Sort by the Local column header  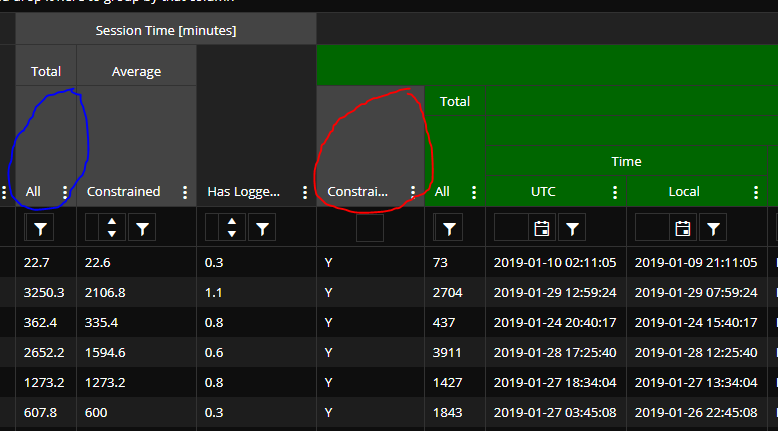click(x=684, y=192)
